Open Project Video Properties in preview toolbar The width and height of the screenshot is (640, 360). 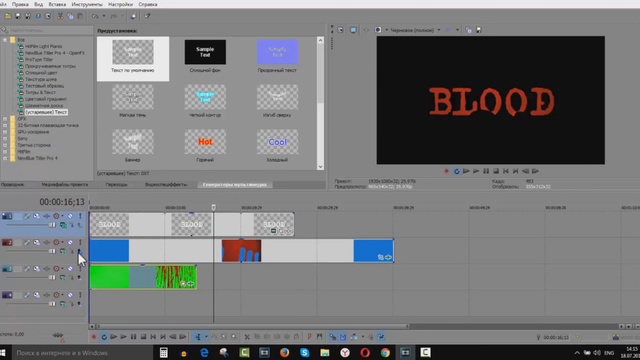[x=340, y=30]
